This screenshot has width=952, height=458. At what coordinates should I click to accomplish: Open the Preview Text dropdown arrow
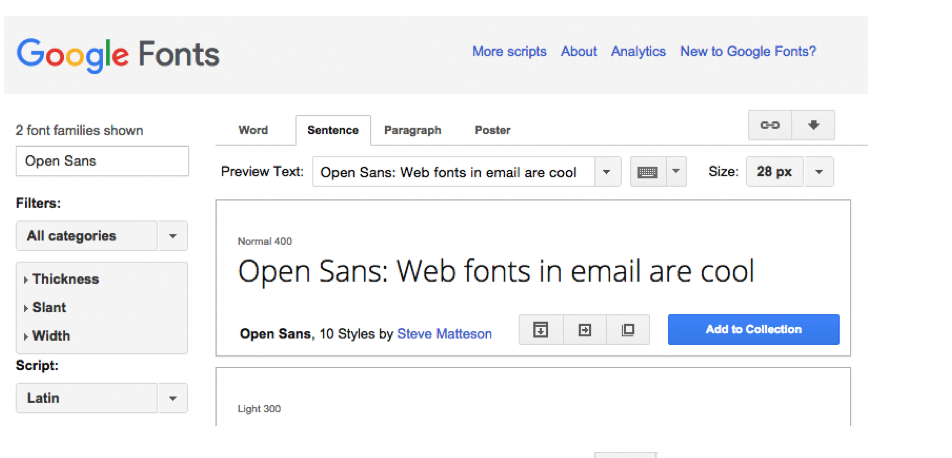coord(606,172)
